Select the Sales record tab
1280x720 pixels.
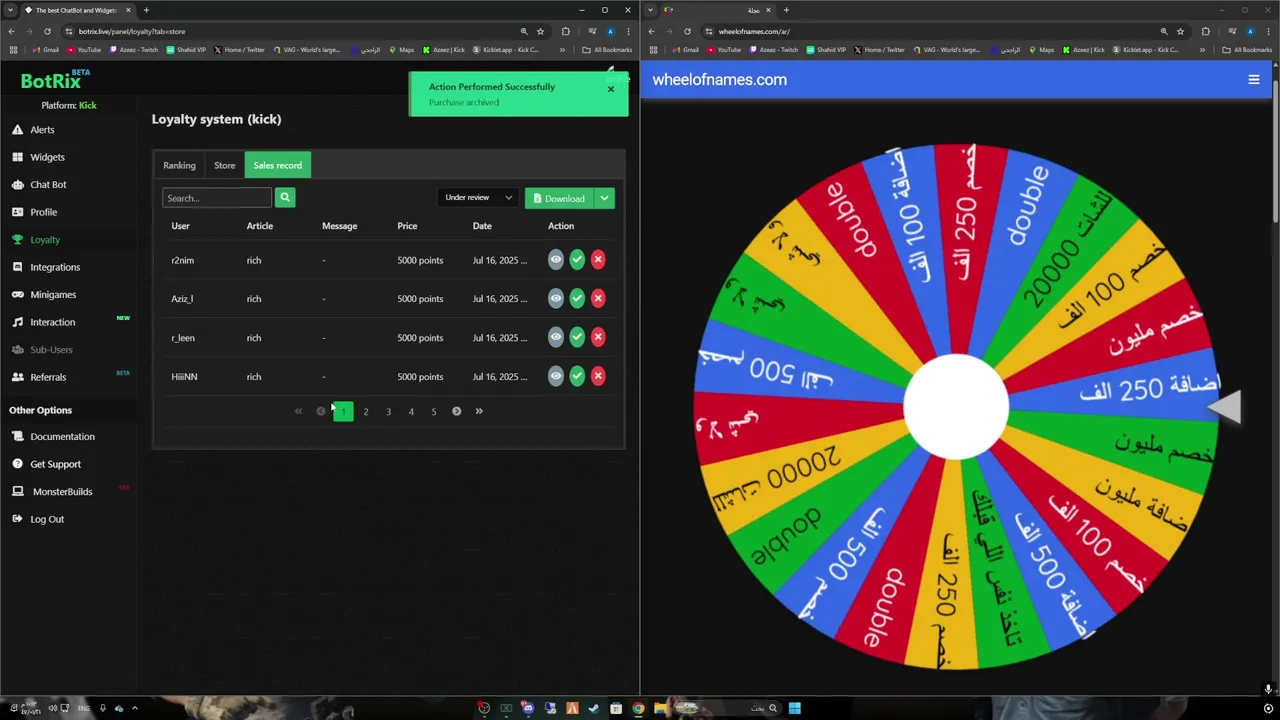coord(278,165)
